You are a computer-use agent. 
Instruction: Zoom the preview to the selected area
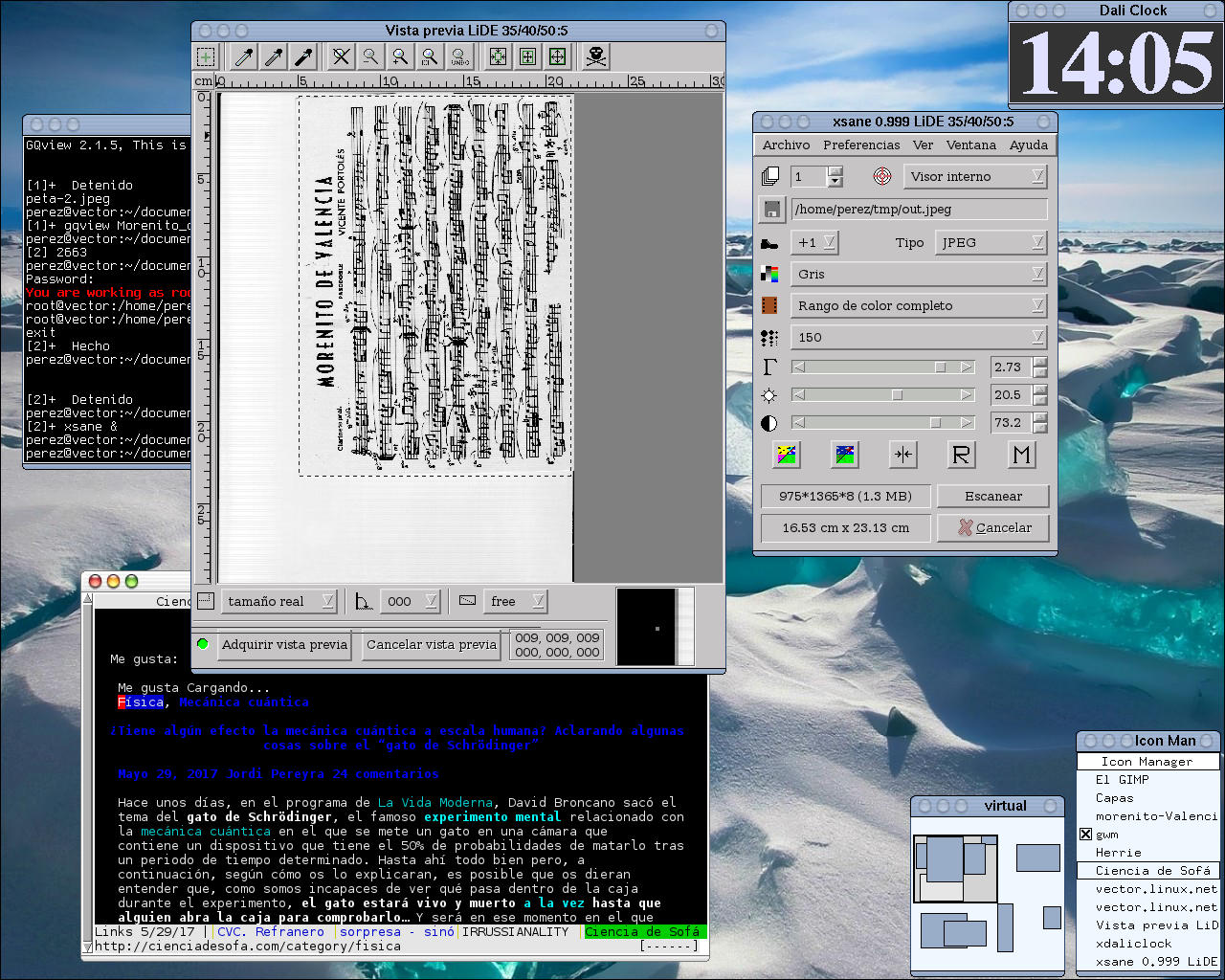pos(430,56)
